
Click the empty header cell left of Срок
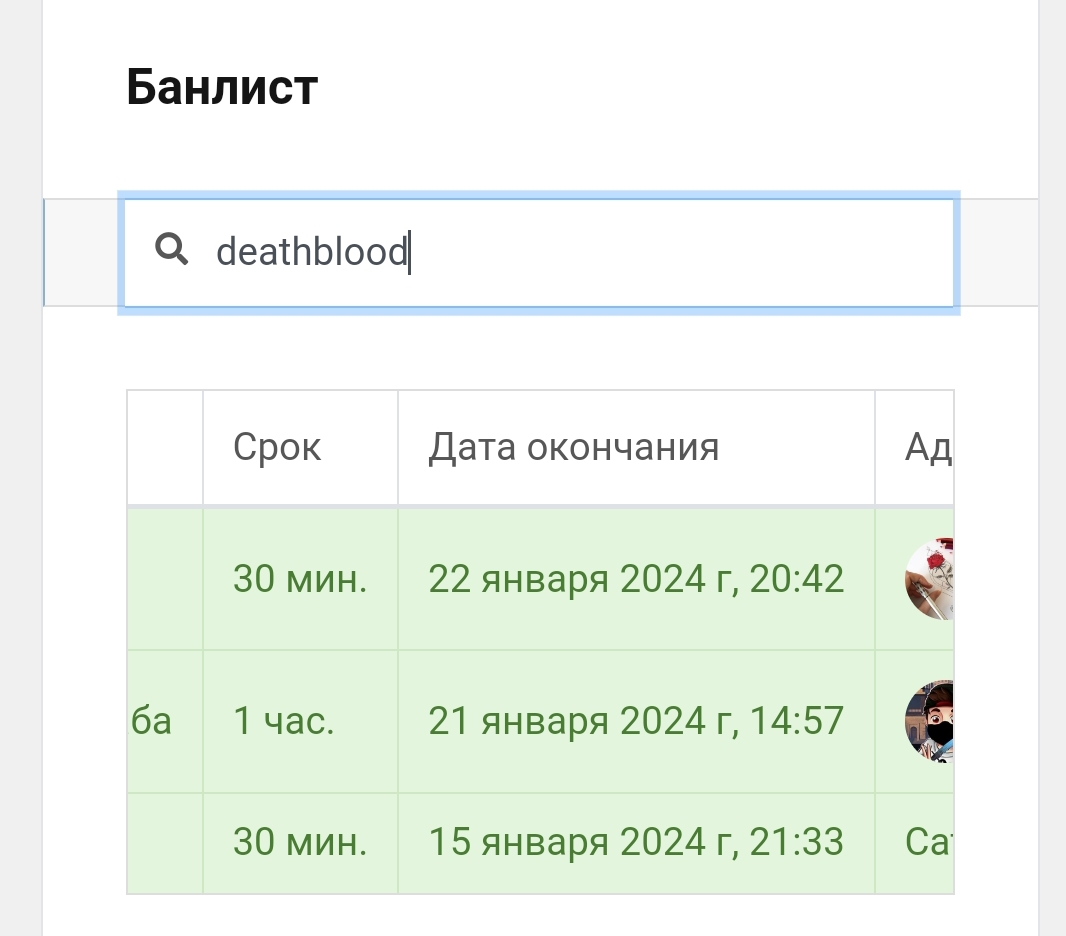coord(165,447)
